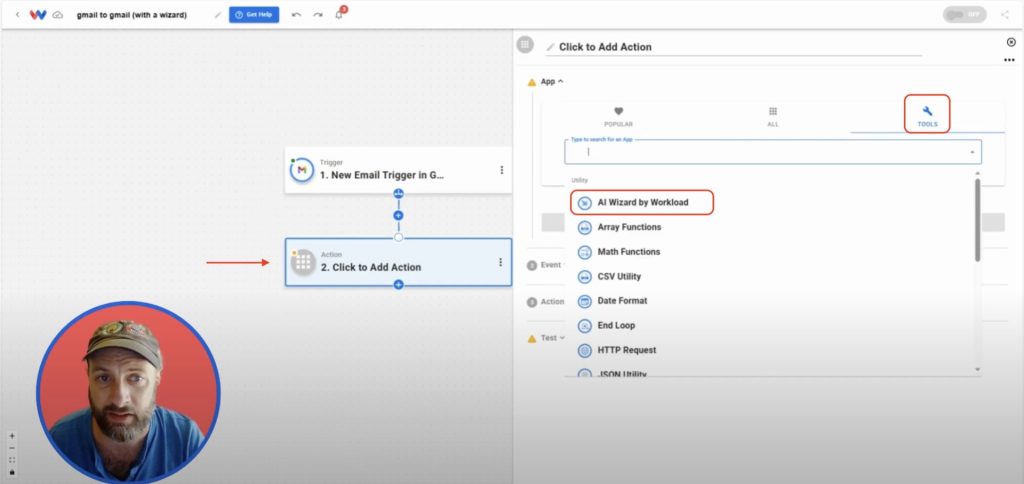
Task: Click the panel header grid icon
Action: [x=524, y=45]
